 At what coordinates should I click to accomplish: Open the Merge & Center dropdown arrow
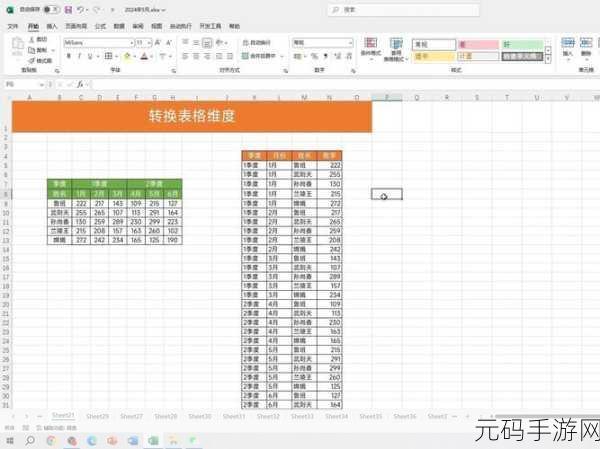click(x=282, y=57)
